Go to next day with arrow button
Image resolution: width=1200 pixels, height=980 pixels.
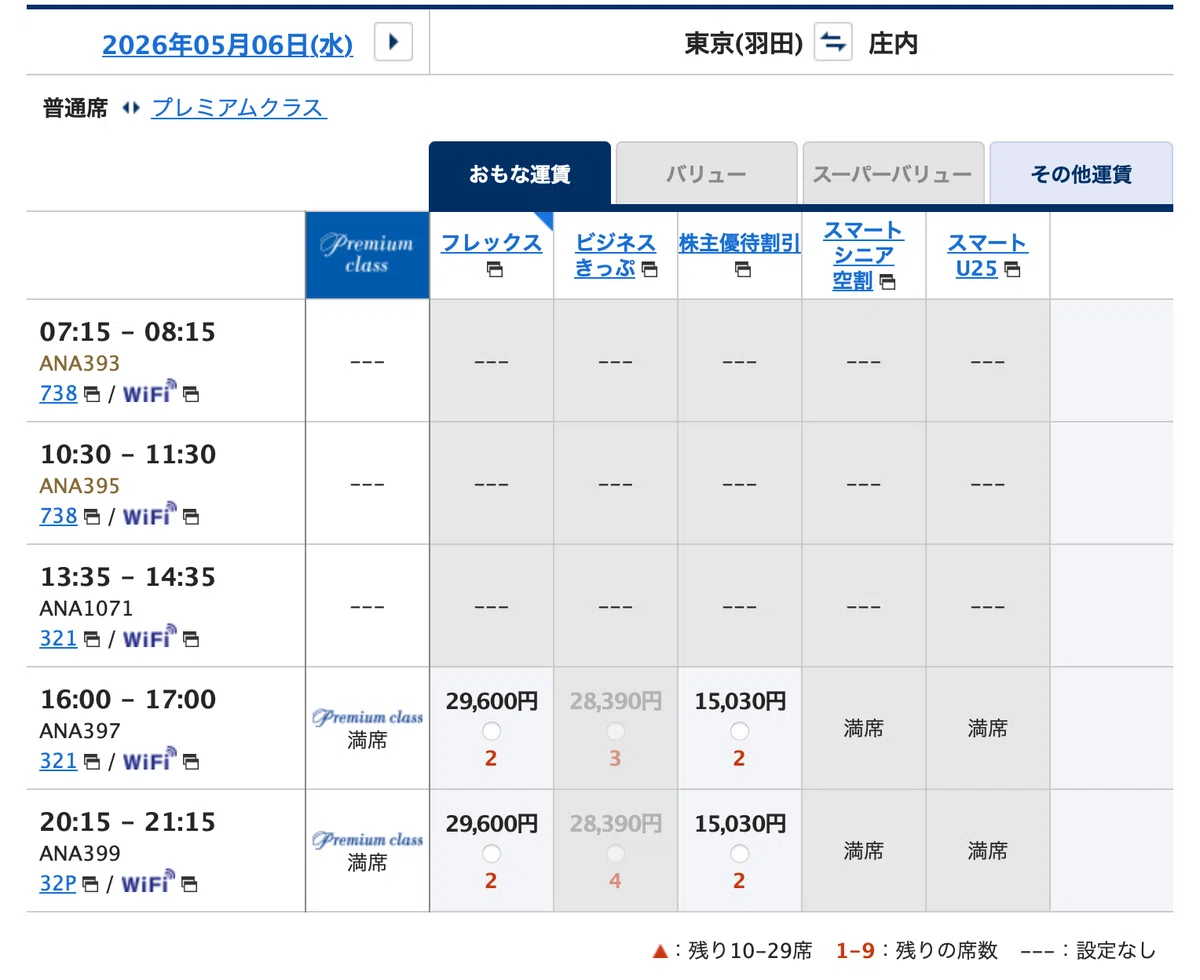393,42
